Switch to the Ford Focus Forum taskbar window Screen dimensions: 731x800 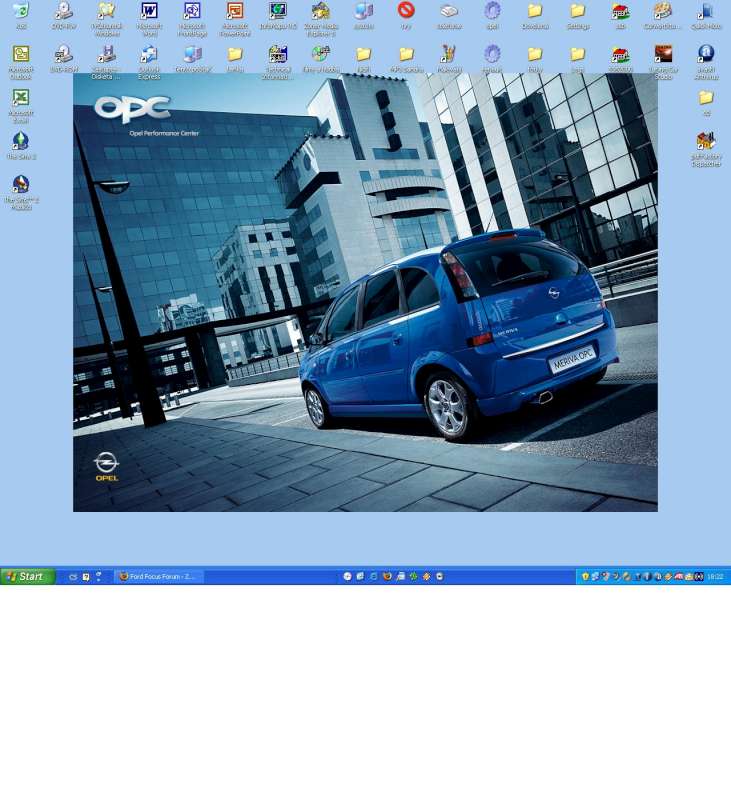(x=158, y=576)
